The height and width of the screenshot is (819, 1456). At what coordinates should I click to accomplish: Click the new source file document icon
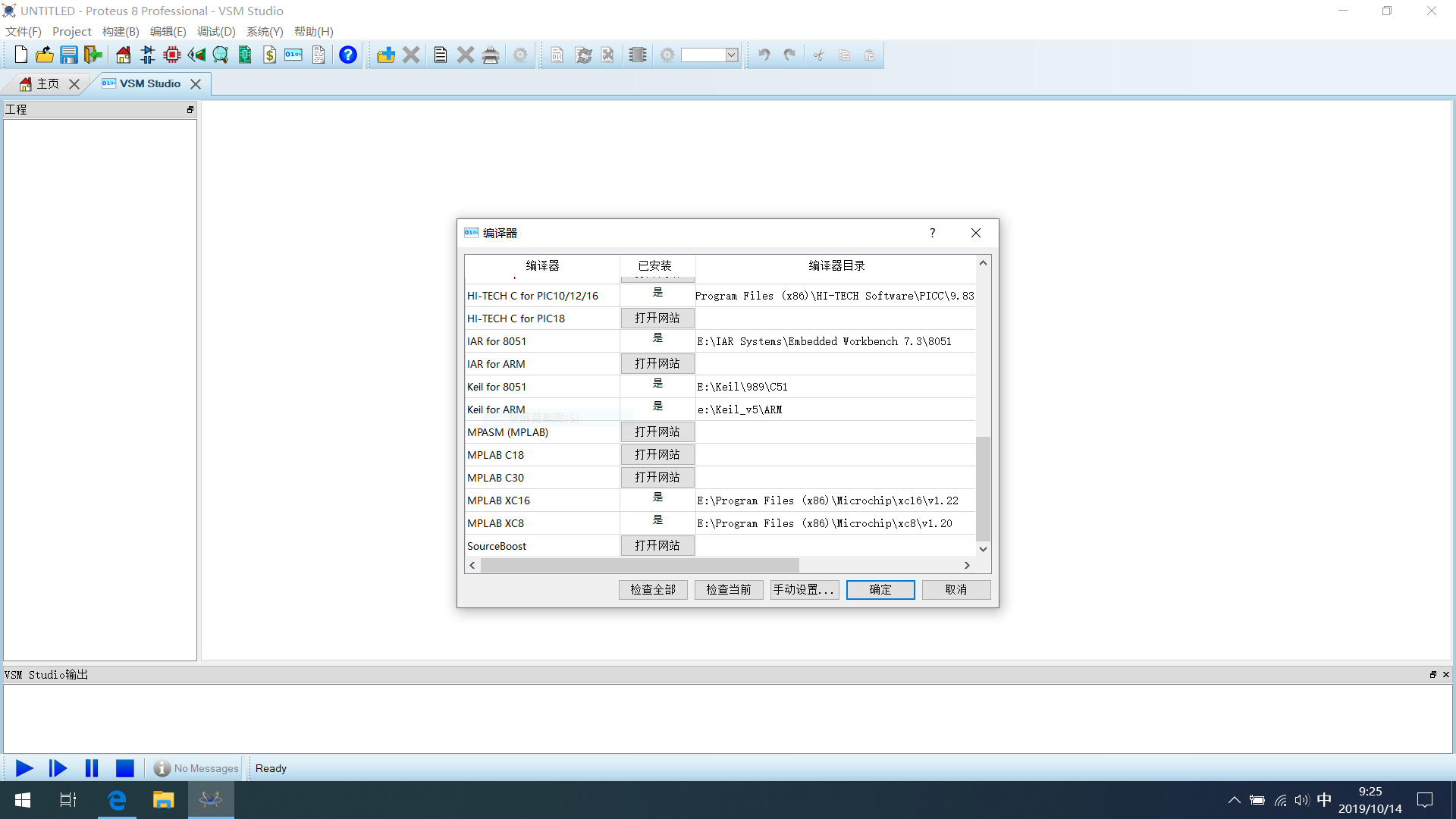441,55
